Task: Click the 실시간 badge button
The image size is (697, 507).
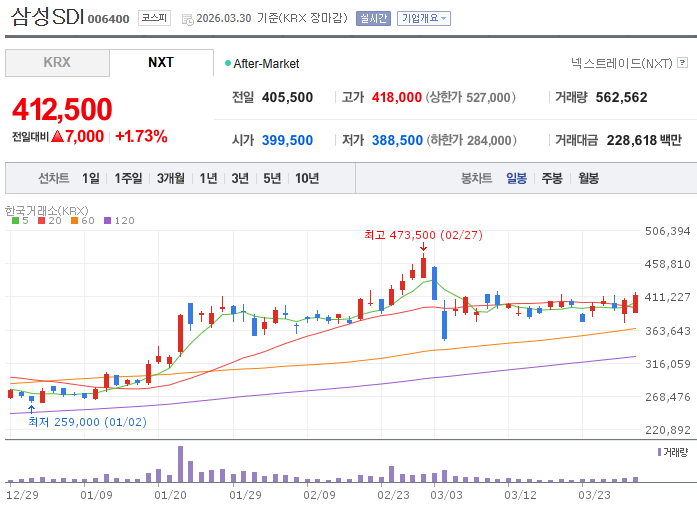Action: pyautogui.click(x=373, y=18)
